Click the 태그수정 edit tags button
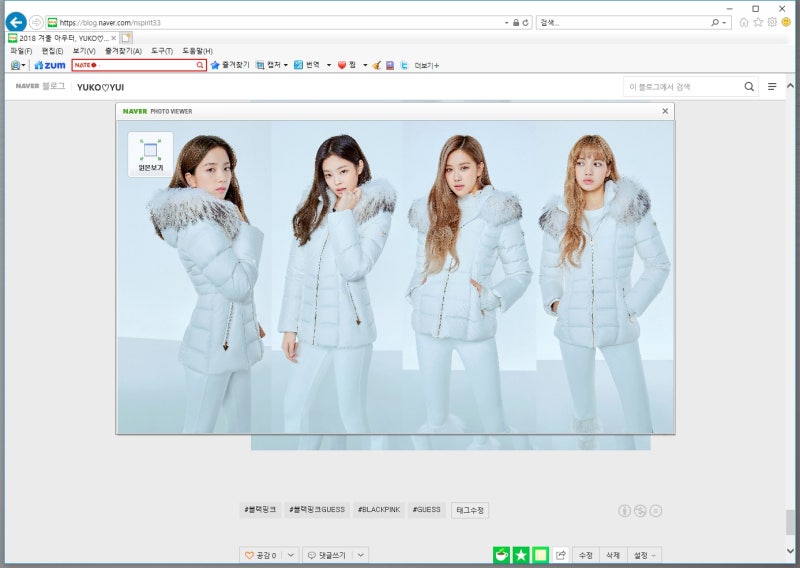 (470, 510)
